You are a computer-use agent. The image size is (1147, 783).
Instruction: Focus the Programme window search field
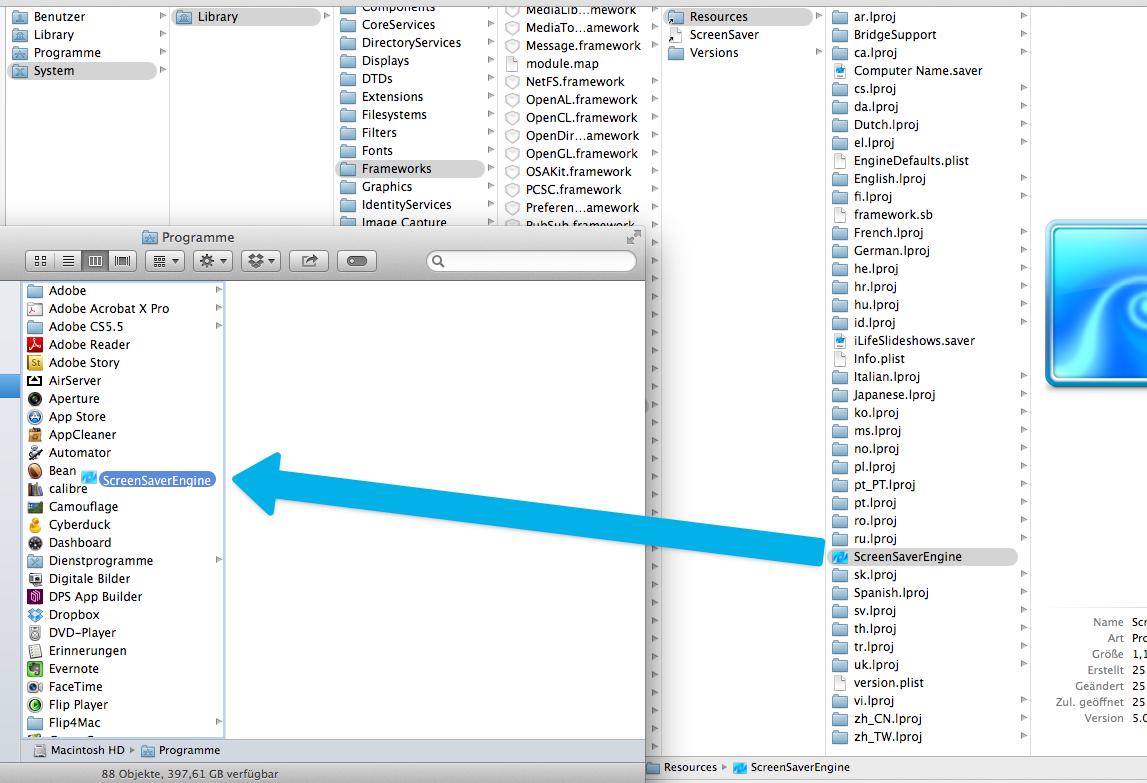(531, 261)
